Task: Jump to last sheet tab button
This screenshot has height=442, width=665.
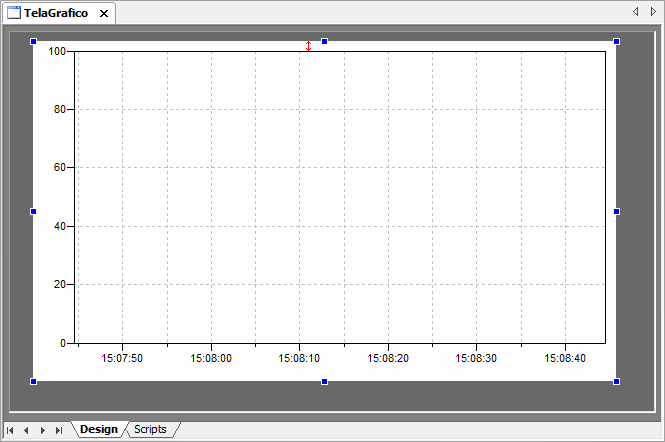Action: [59, 430]
